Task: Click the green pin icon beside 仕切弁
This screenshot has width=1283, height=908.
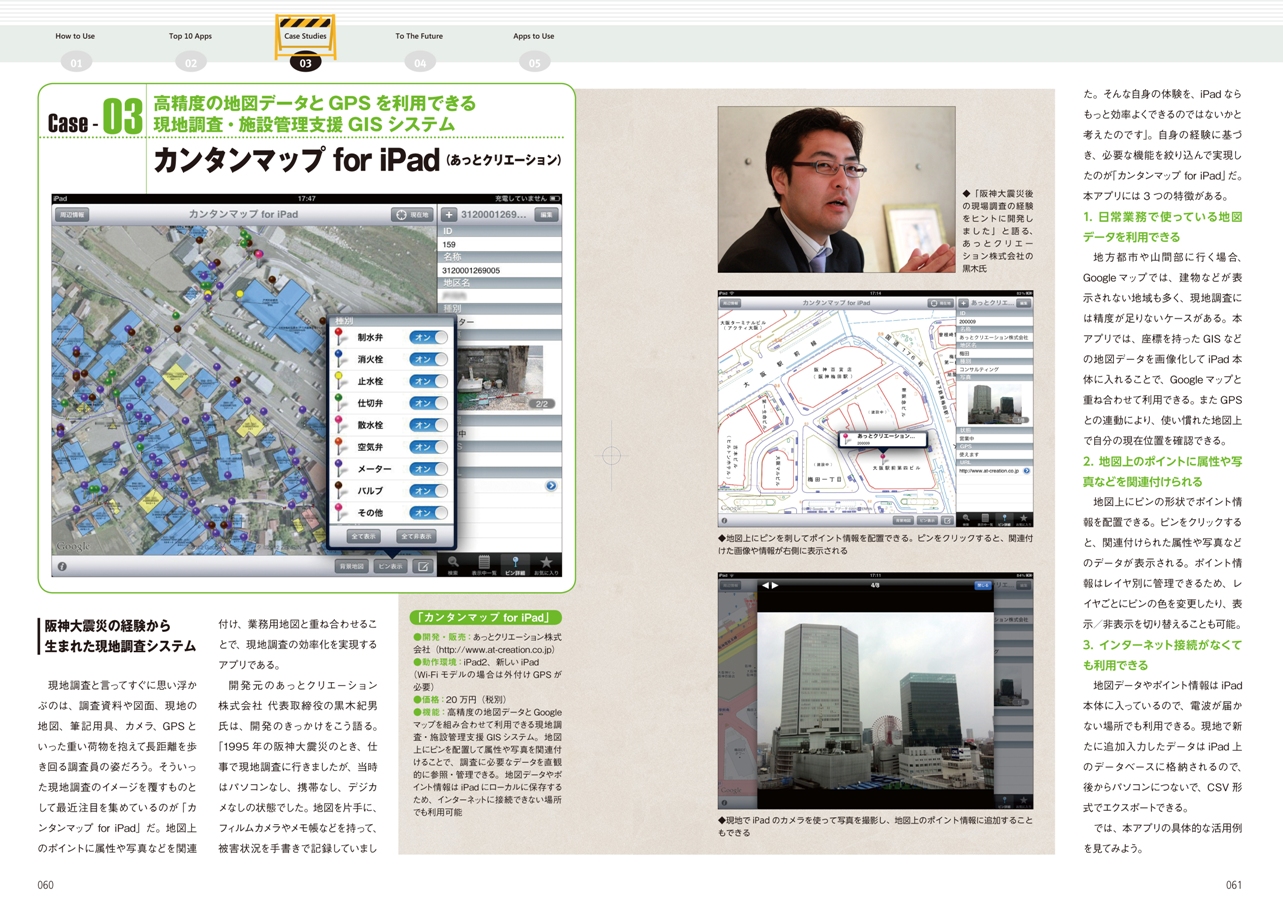Action: point(340,403)
